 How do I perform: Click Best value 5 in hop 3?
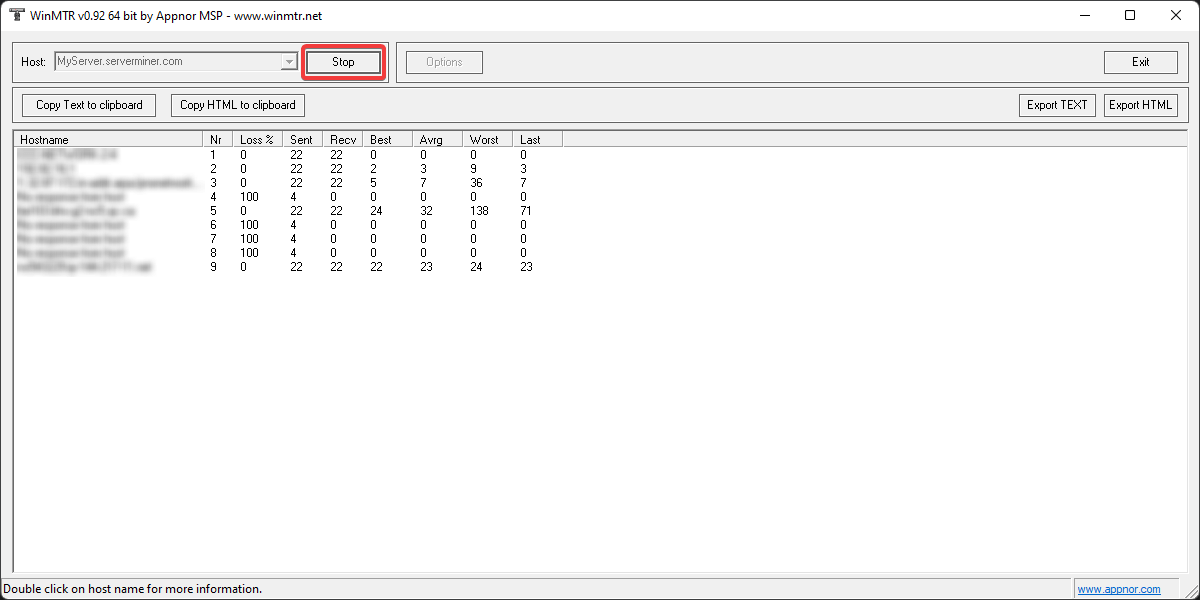pos(373,183)
